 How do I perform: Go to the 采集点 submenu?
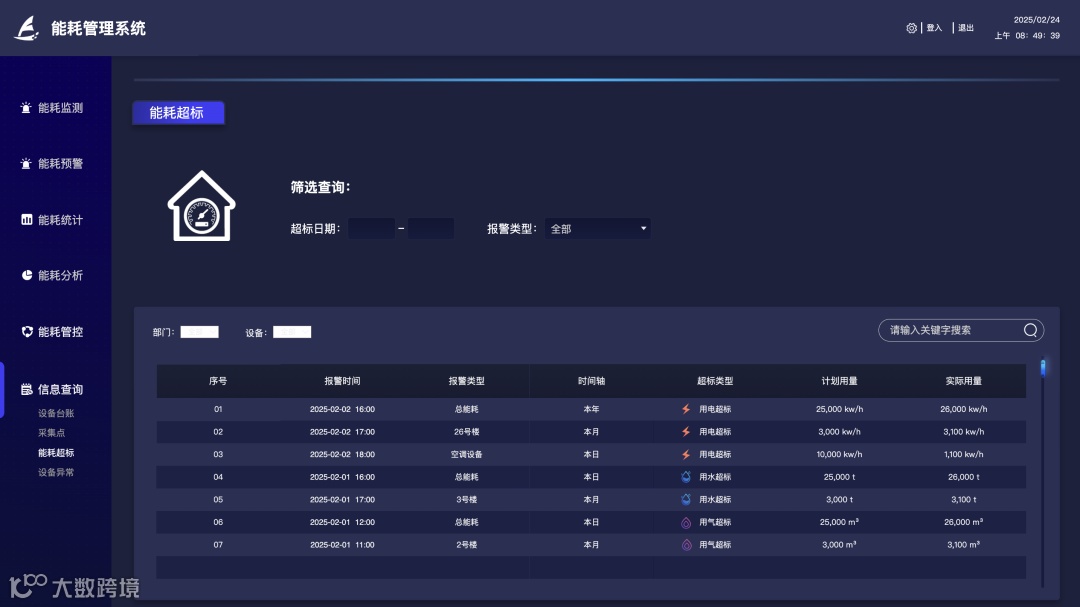pyautogui.click(x=52, y=433)
